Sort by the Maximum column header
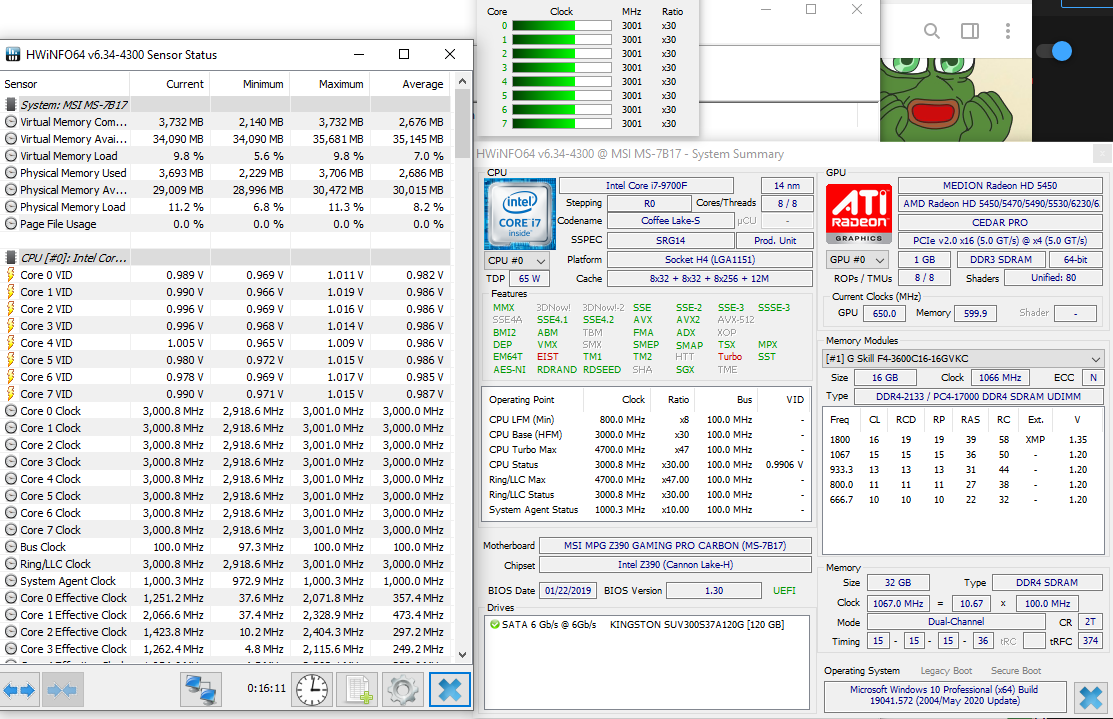1113x719 pixels. (330, 84)
